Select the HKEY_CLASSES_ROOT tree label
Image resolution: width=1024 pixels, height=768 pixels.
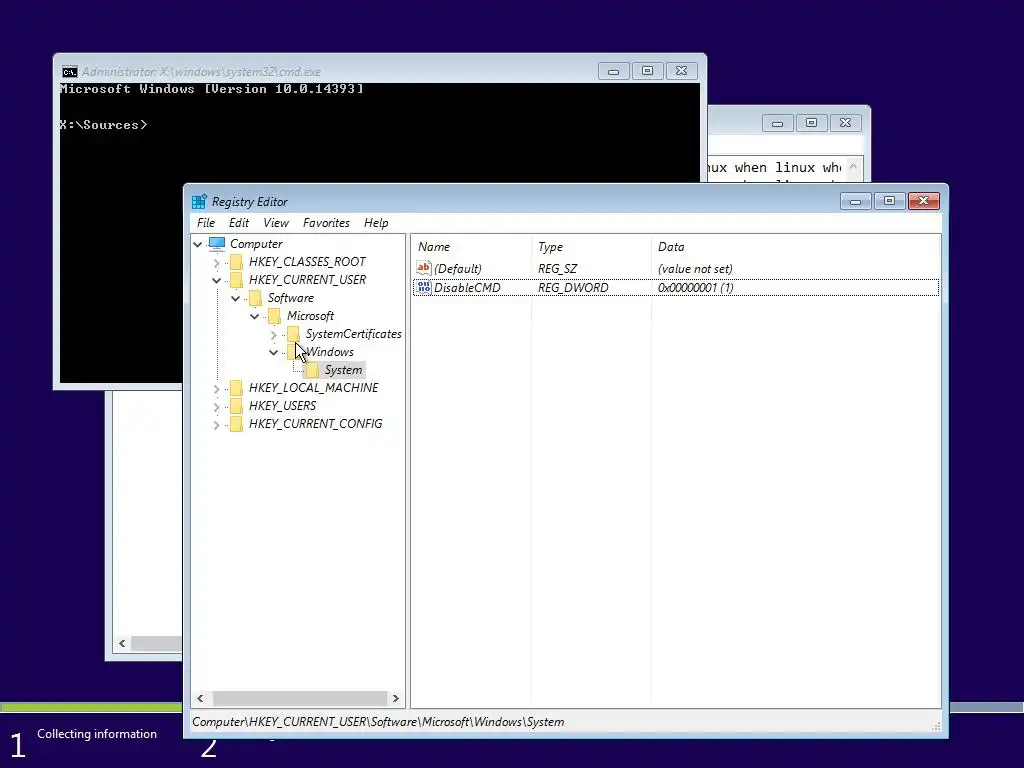[307, 262]
